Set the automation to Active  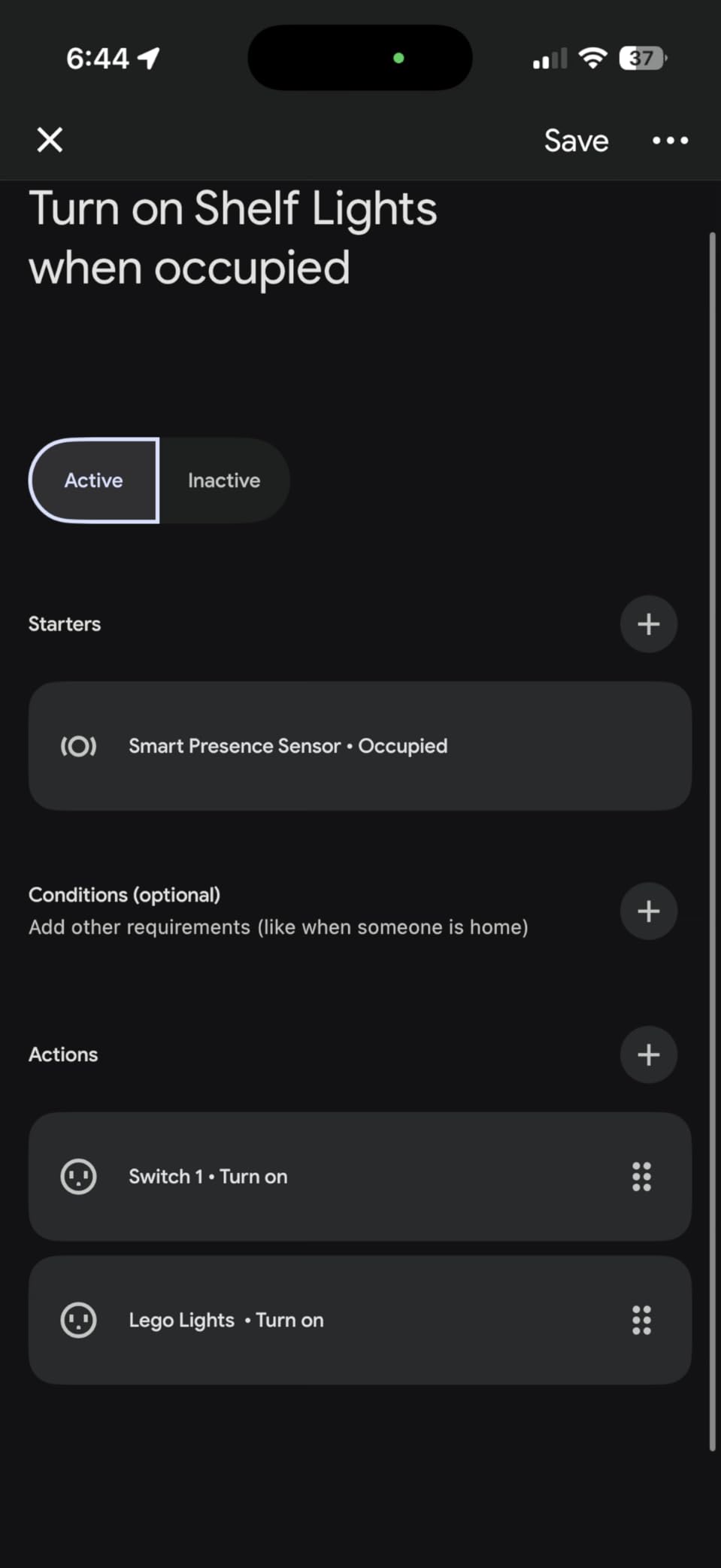[94, 481]
